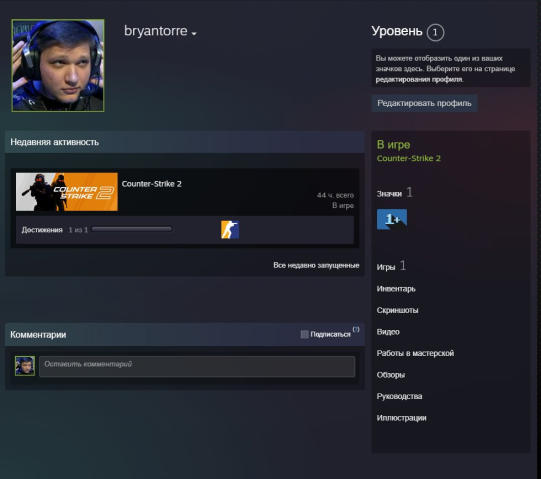
Task: Click the Достижения progress bar
Action: (132, 229)
